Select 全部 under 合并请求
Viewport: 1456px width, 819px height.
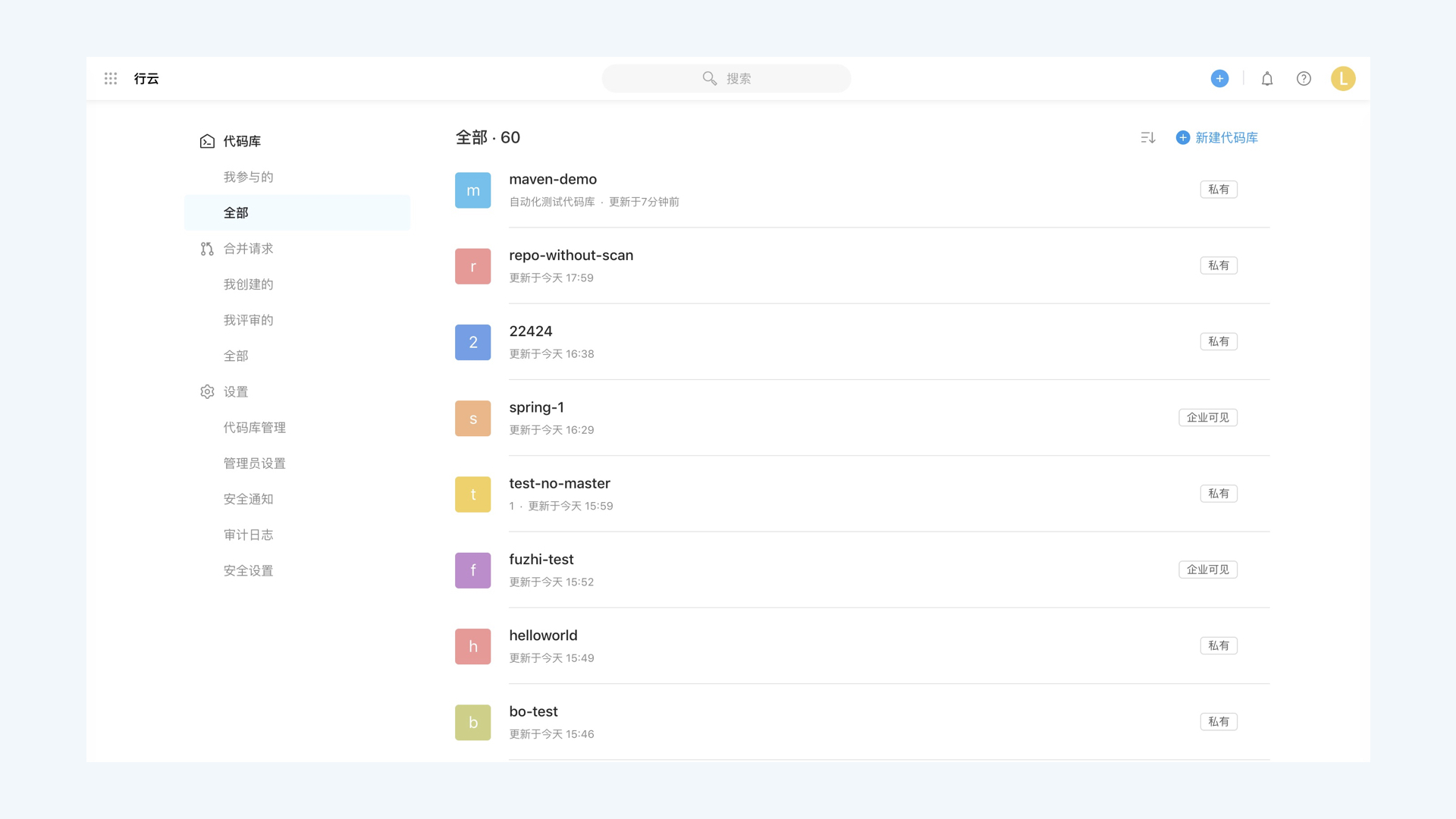236,356
